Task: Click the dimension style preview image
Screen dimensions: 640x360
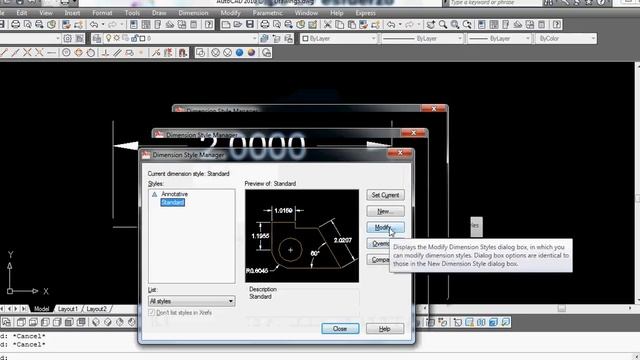Action: tap(302, 236)
